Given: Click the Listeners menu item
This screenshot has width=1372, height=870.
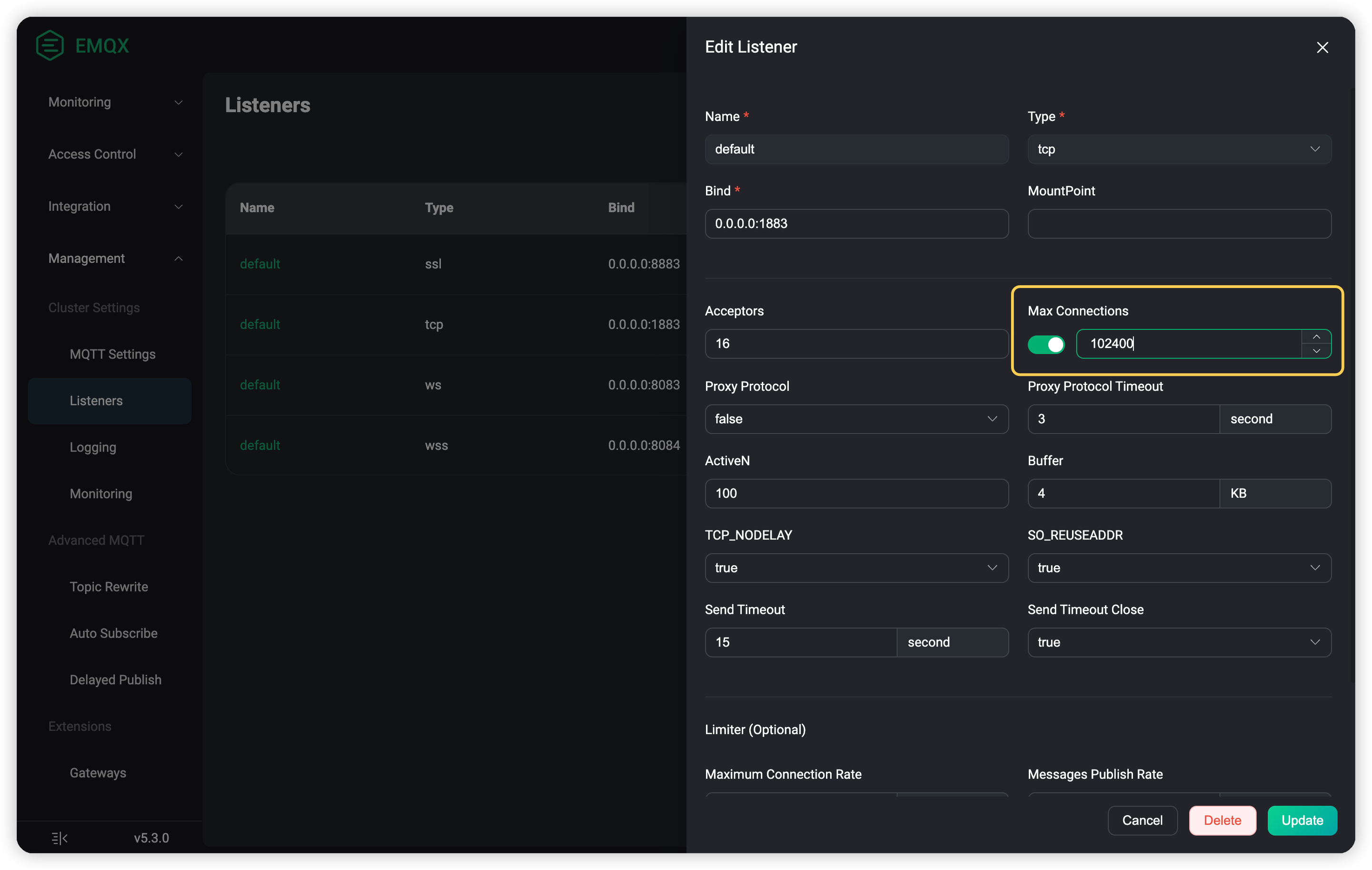Looking at the screenshot, I should (96, 400).
